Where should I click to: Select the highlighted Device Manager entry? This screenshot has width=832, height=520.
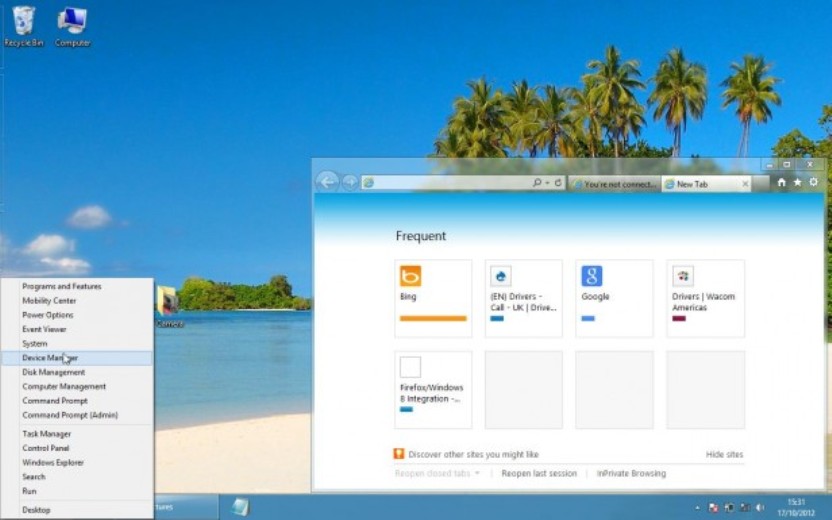77,358
